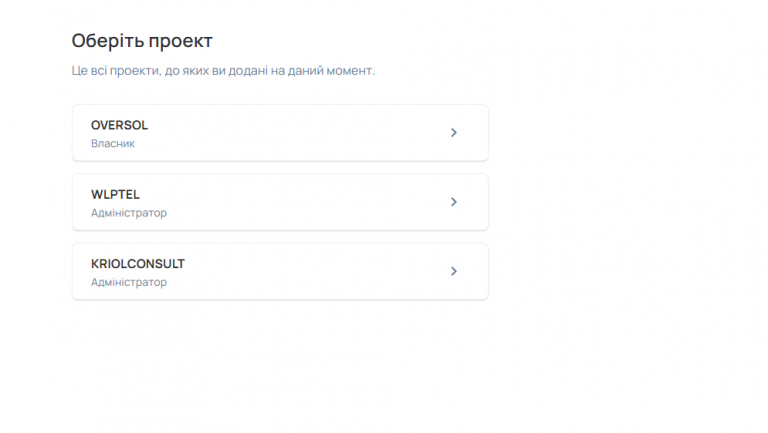Viewport: 768px width, 433px height.
Task: Open the KRIOLCONSULT project card
Action: (x=280, y=271)
